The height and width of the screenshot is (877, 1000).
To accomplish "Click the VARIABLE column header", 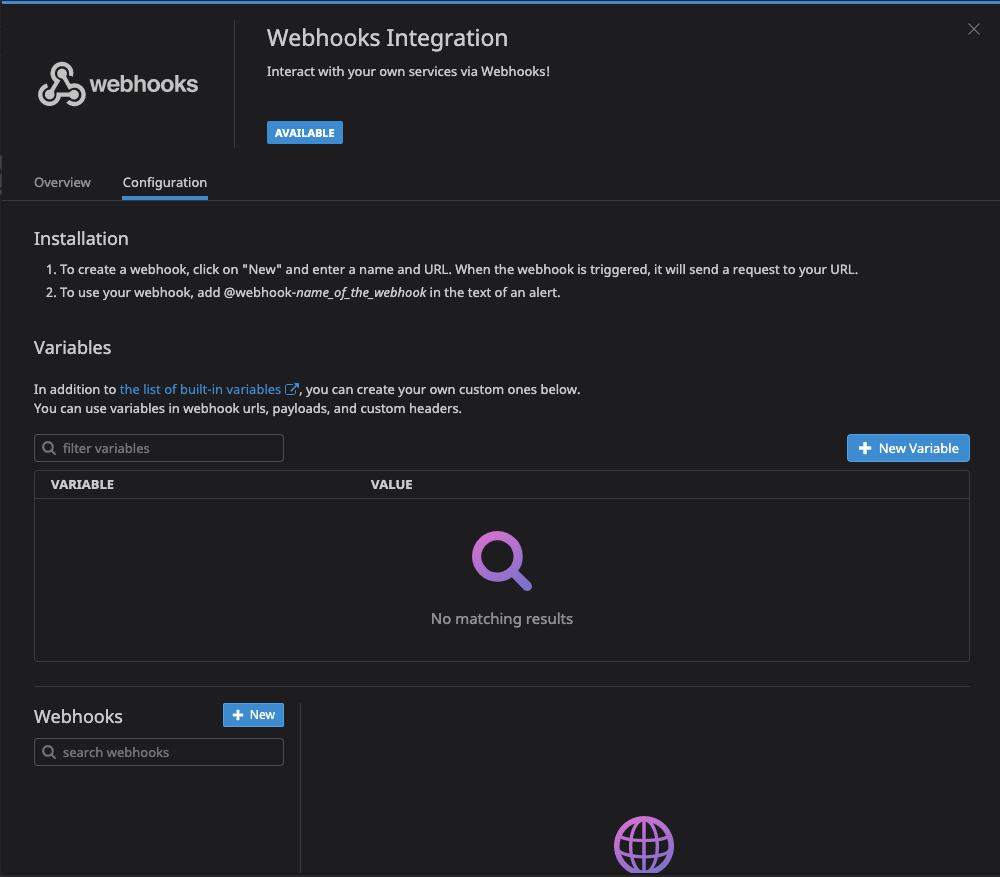I will [82, 485].
